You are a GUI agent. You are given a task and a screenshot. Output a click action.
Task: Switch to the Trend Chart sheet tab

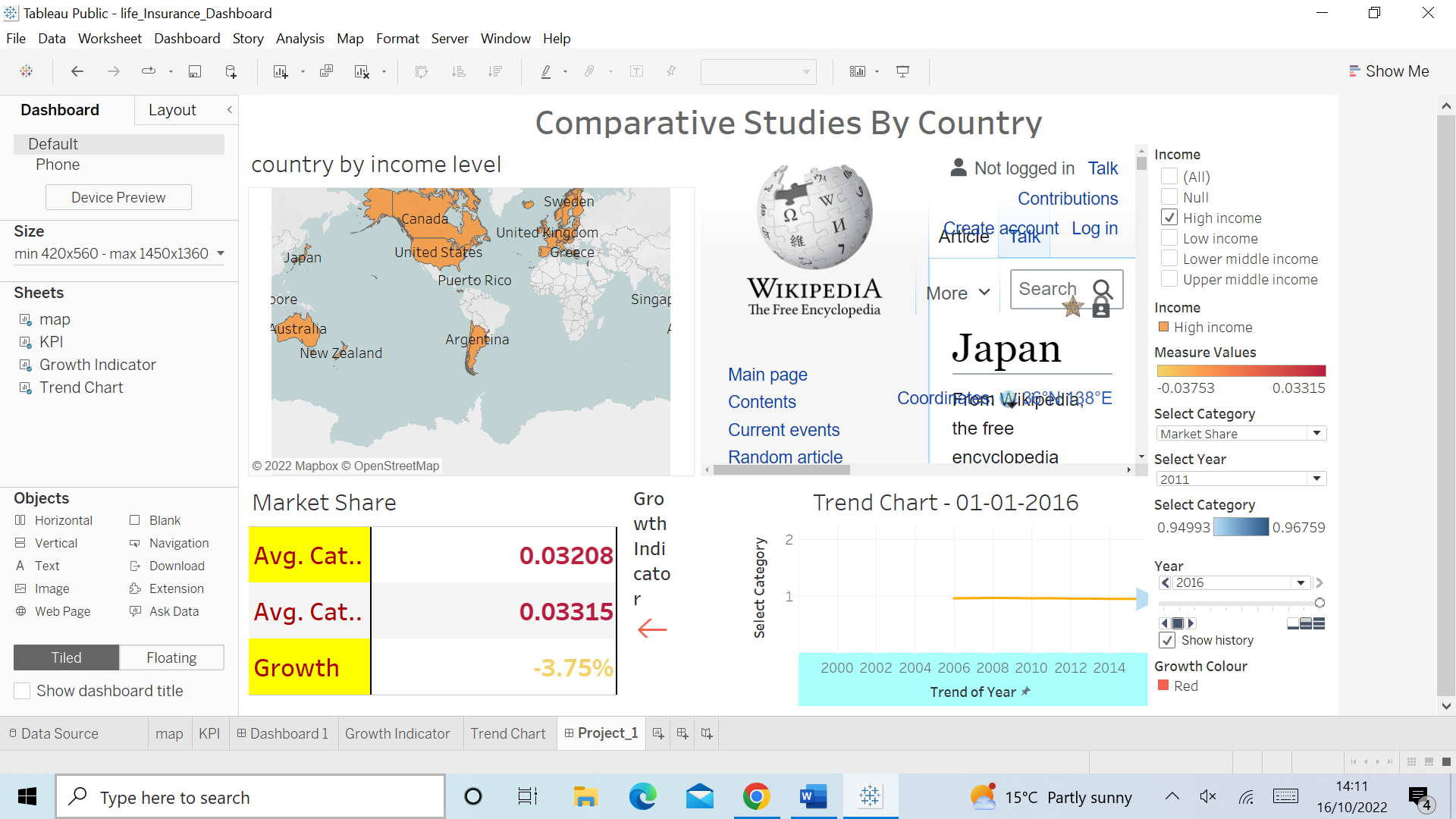click(508, 733)
